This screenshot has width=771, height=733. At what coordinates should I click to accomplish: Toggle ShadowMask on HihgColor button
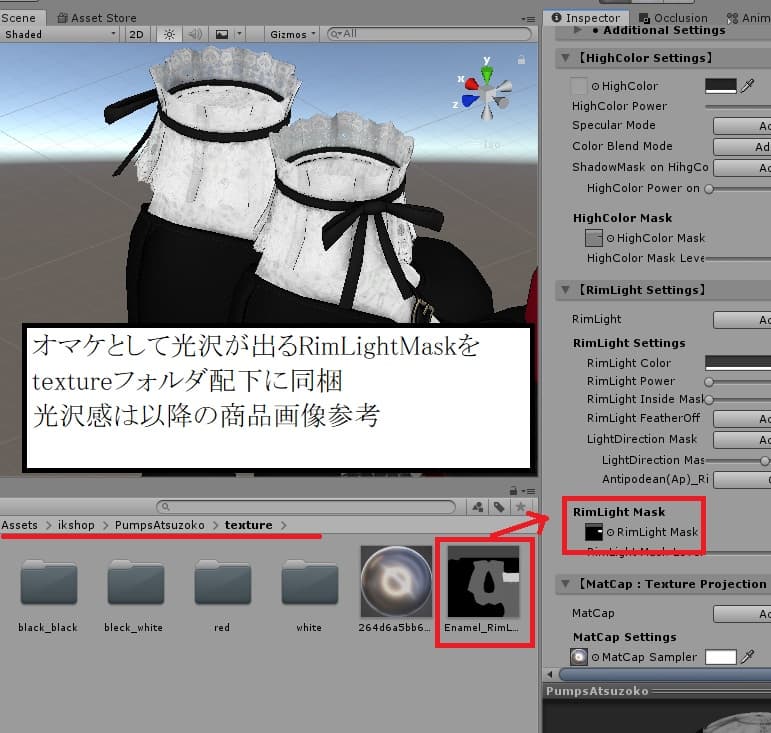[742, 168]
